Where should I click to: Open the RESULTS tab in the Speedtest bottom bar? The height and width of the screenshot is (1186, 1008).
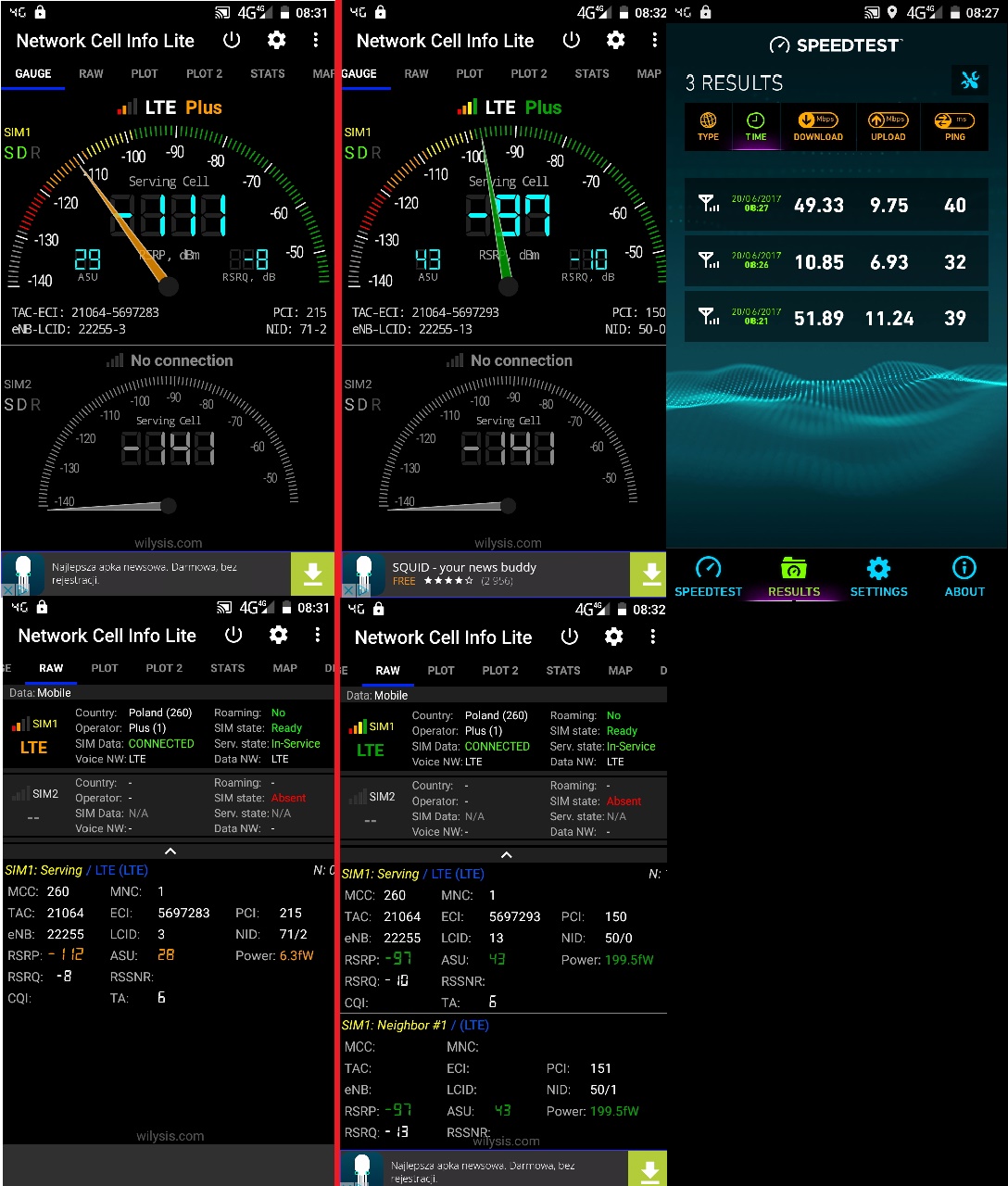[x=794, y=577]
